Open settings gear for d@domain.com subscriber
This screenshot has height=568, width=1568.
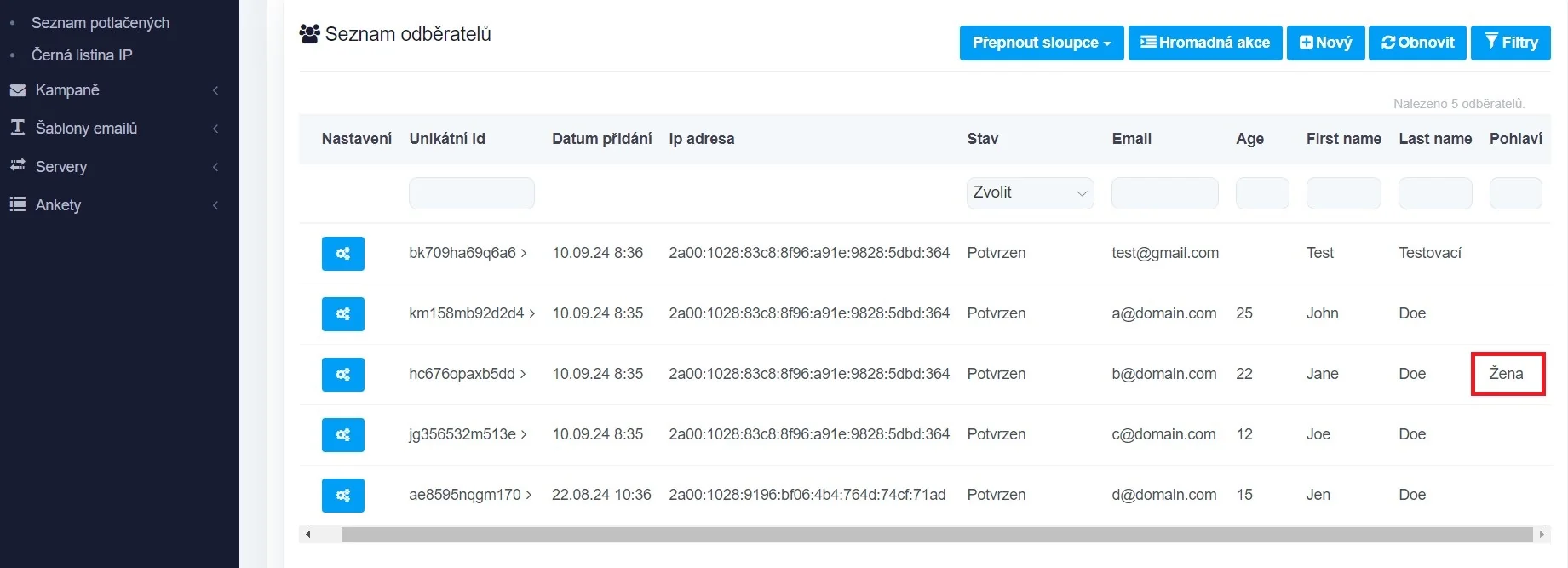[x=342, y=496]
